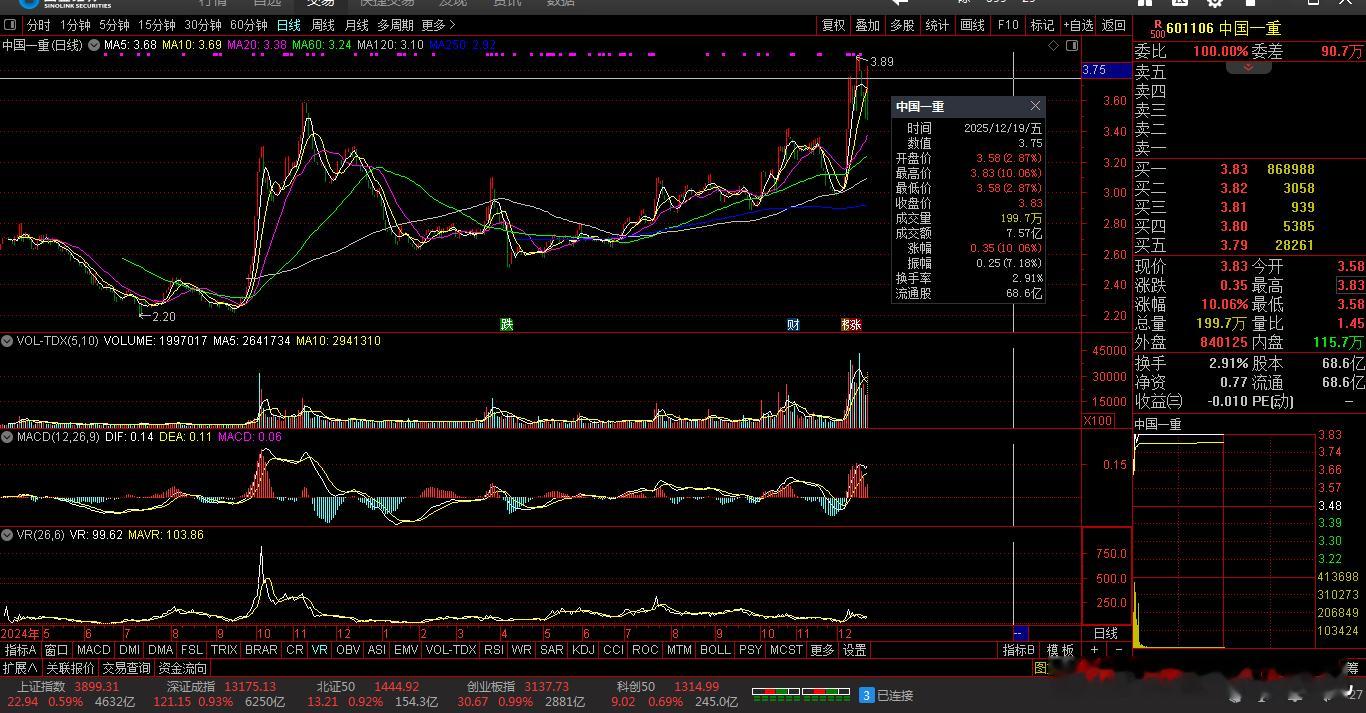Open dropdown next to 中国一重(日线) title
Viewport: 1366px width, 713px height.
pos(94,45)
